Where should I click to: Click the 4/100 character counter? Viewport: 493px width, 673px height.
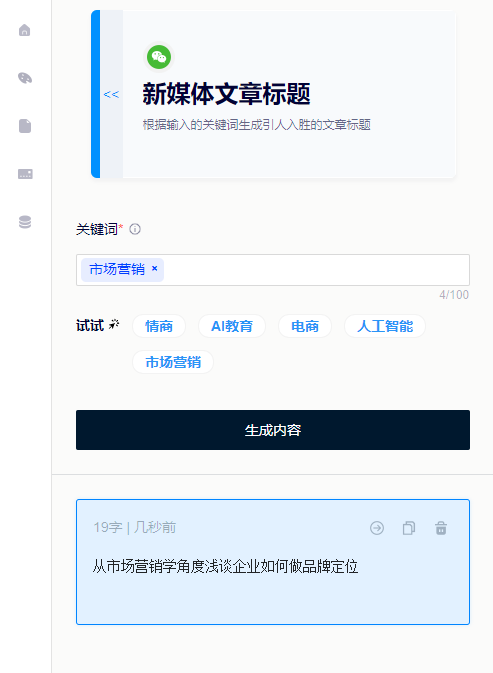coord(454,295)
